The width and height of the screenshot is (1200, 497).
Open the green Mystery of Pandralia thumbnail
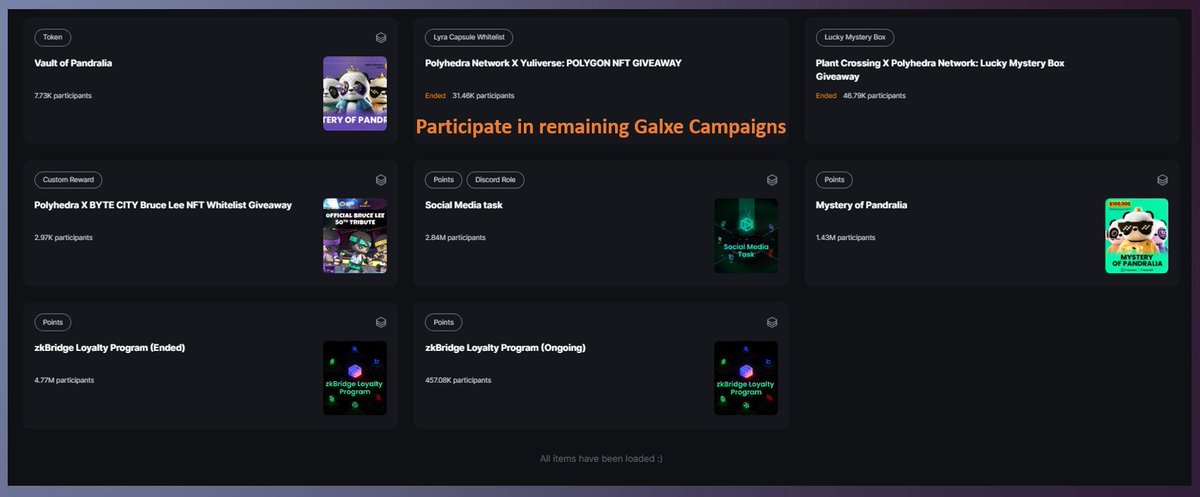click(1136, 236)
